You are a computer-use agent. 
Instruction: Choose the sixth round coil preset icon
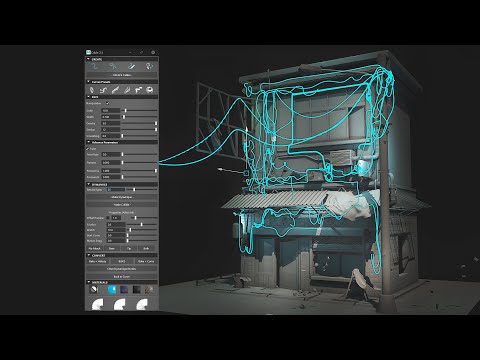150,90
